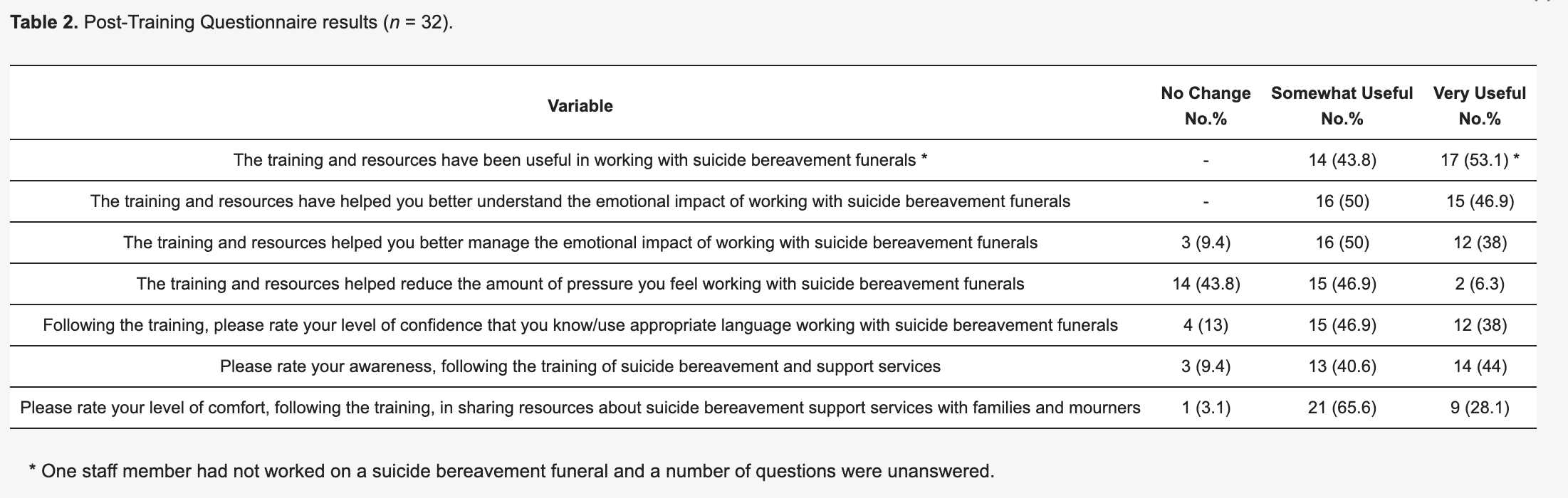
Task: Click the 1 (3.1) No Change cell
Action: tap(1206, 408)
